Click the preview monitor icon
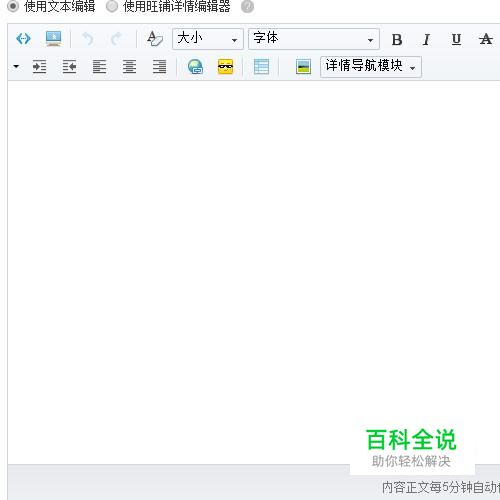Screen dimensions: 500x500 pos(53,39)
